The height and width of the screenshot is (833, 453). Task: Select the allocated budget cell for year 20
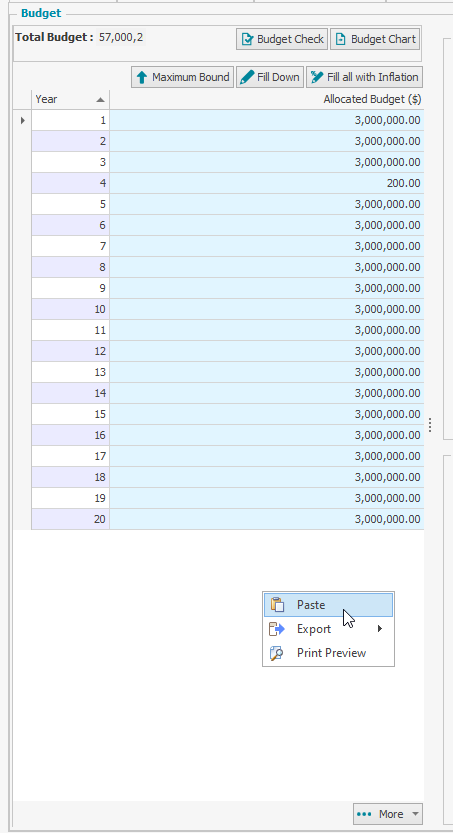pos(267,519)
